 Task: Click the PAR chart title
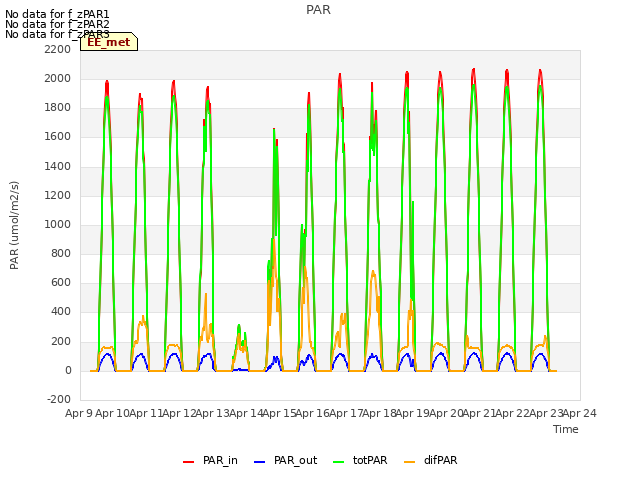tap(318, 10)
